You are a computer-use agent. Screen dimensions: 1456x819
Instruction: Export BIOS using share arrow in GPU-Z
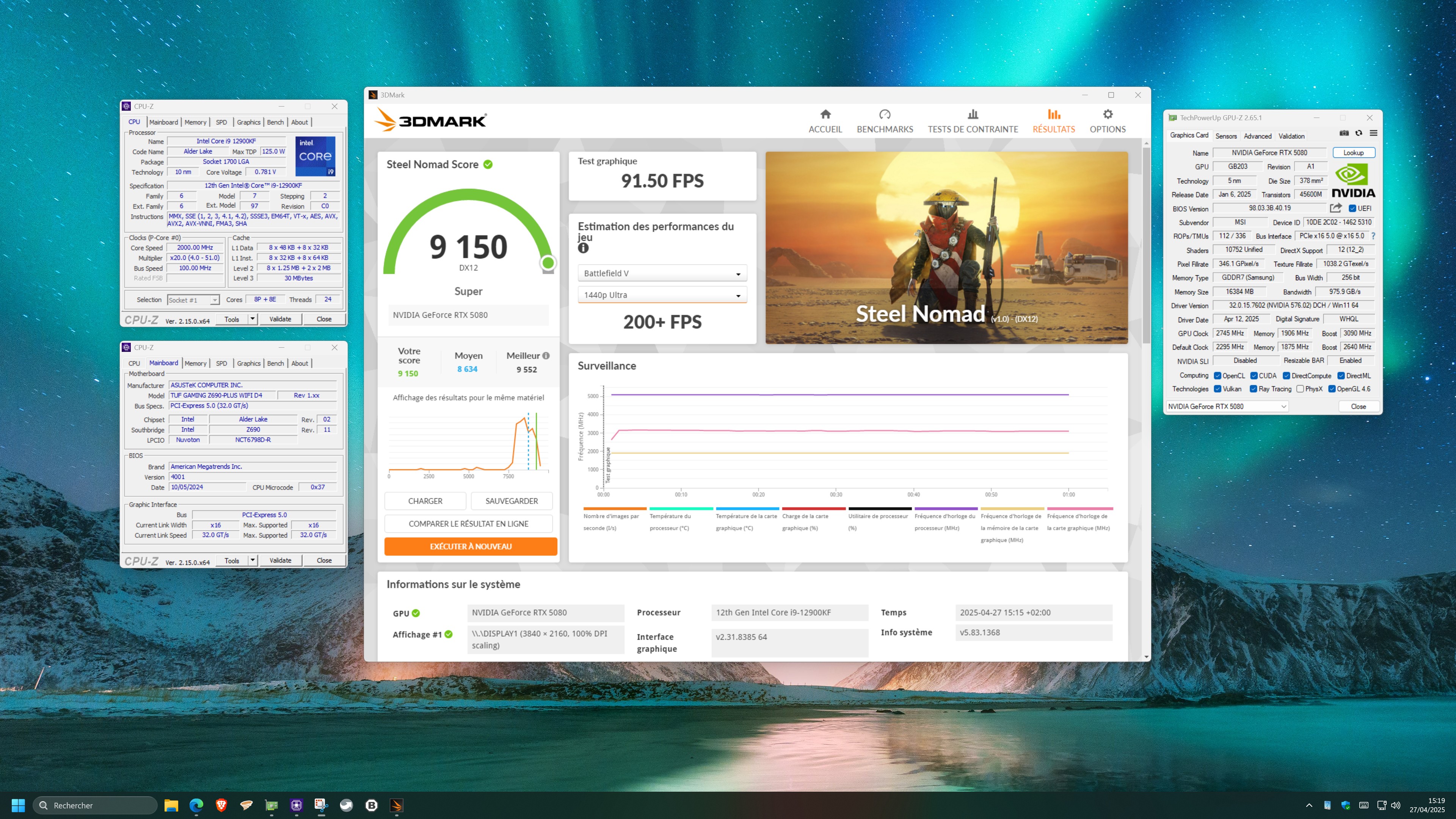(1335, 208)
